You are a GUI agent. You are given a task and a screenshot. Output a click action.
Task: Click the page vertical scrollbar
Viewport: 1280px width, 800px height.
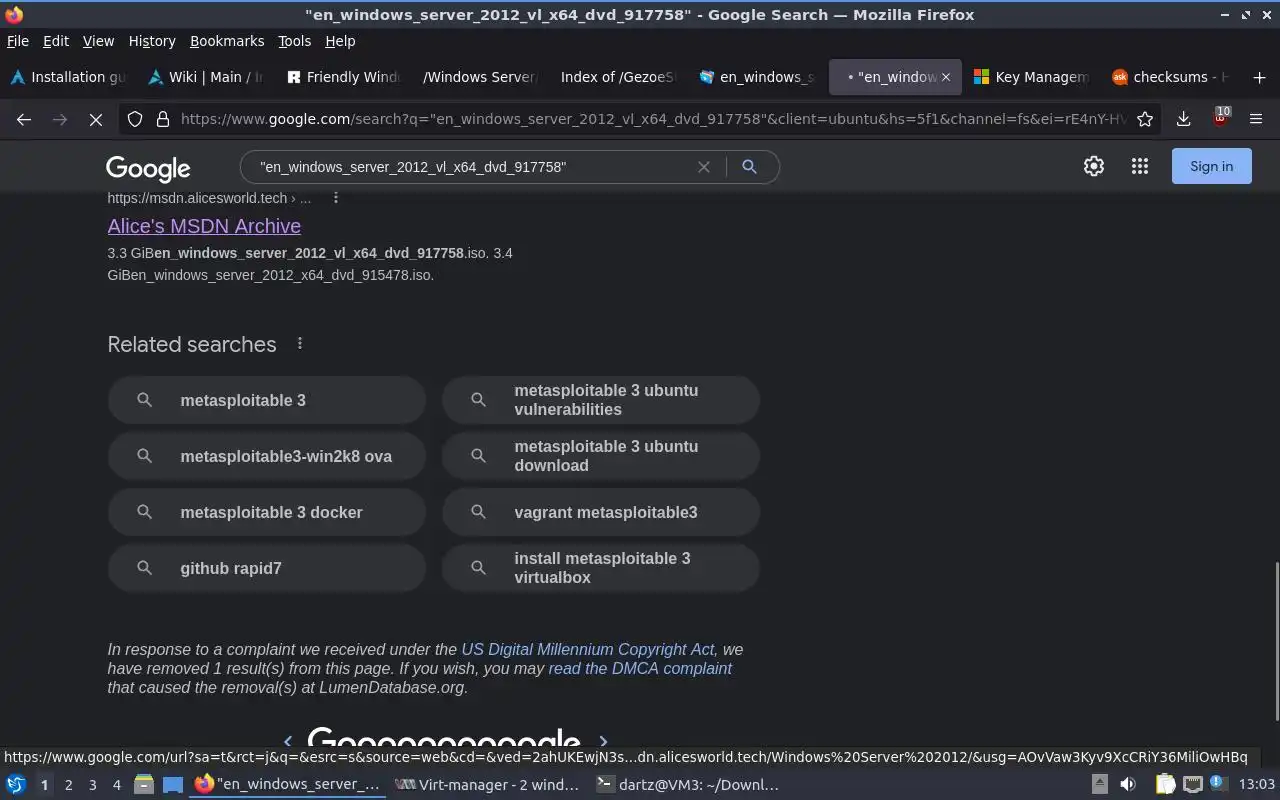[1275, 640]
